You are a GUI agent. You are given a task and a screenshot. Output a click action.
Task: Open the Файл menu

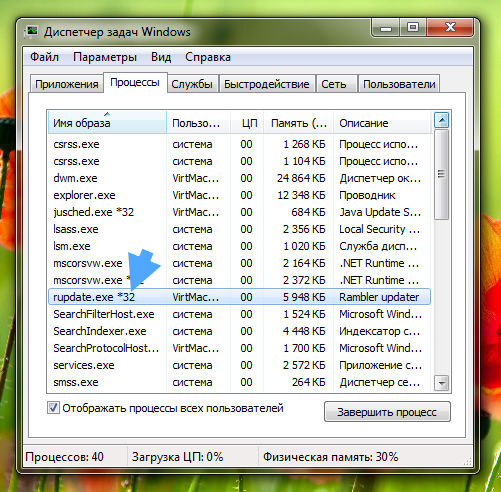pos(44,57)
